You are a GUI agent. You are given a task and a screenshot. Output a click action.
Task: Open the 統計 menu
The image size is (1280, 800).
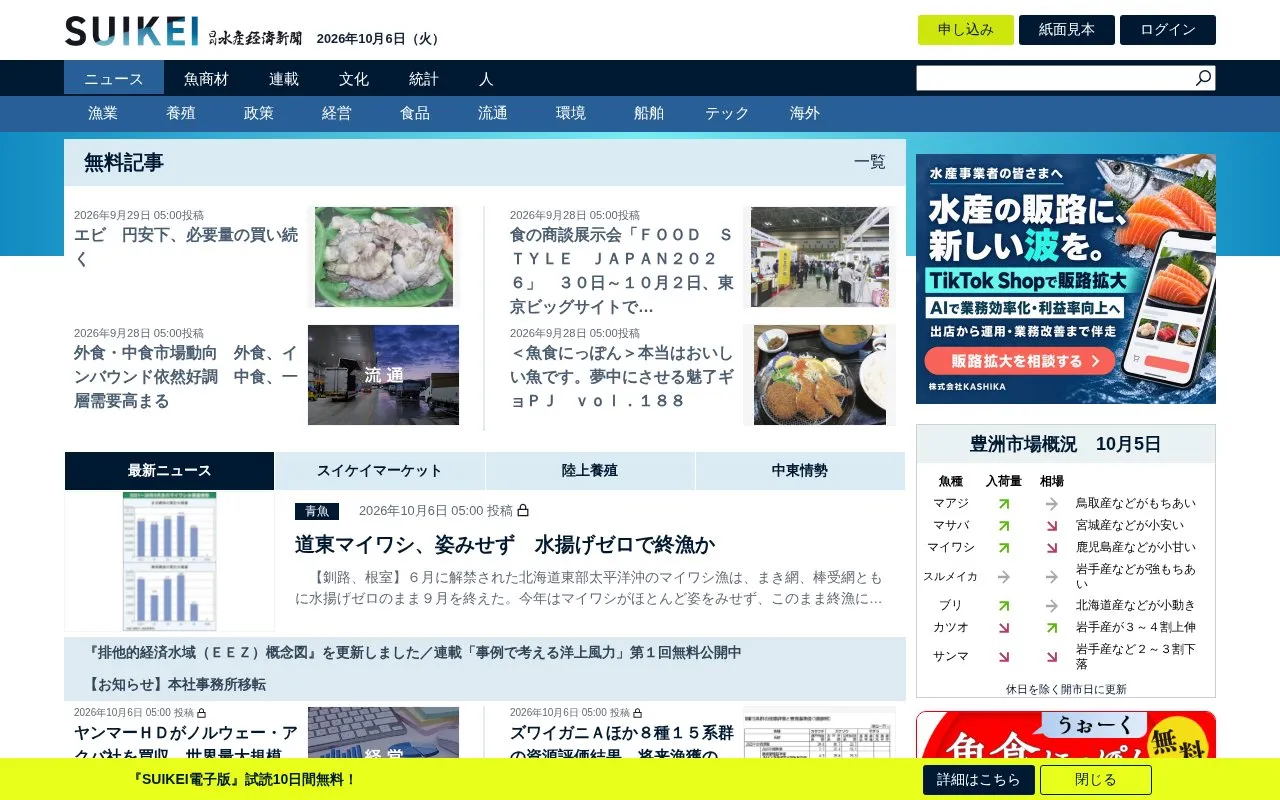424,78
